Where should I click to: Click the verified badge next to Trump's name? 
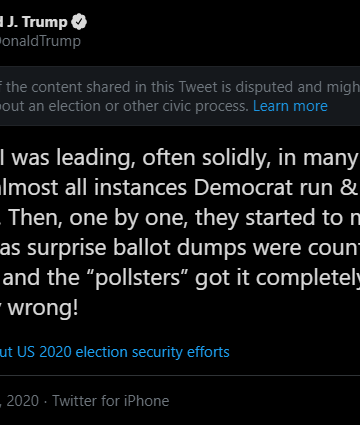click(79, 22)
